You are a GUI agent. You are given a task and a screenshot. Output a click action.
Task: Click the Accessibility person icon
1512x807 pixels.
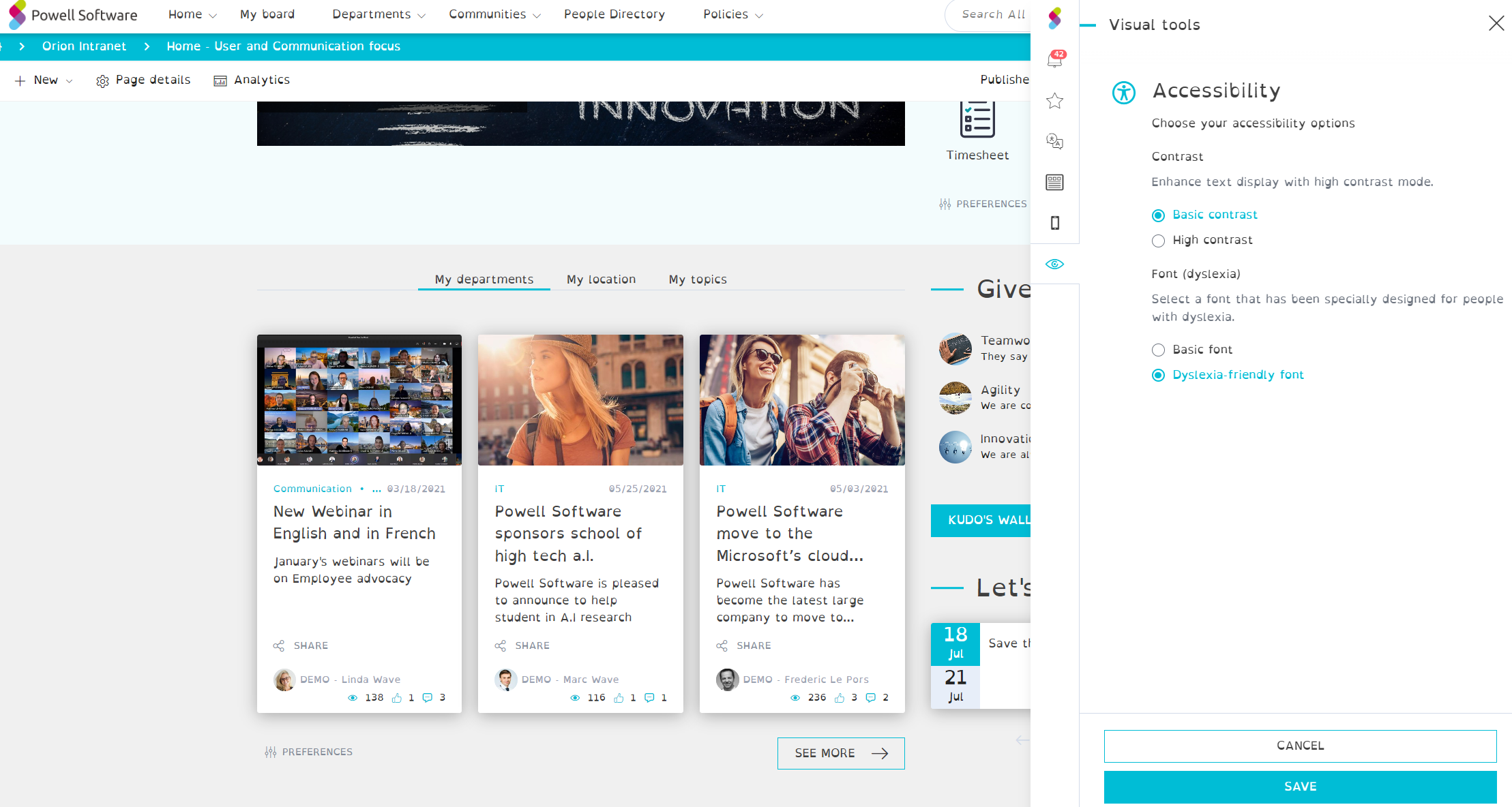coord(1124,92)
